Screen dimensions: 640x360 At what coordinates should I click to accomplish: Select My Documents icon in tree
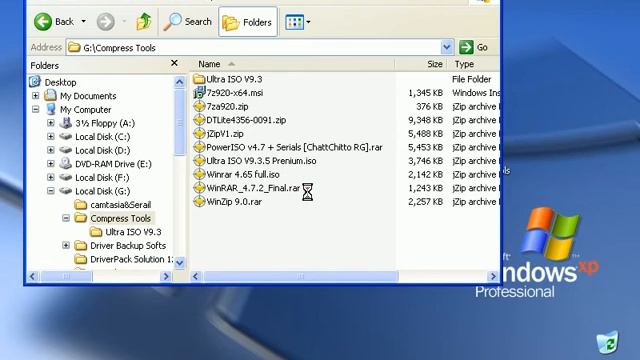point(50,96)
